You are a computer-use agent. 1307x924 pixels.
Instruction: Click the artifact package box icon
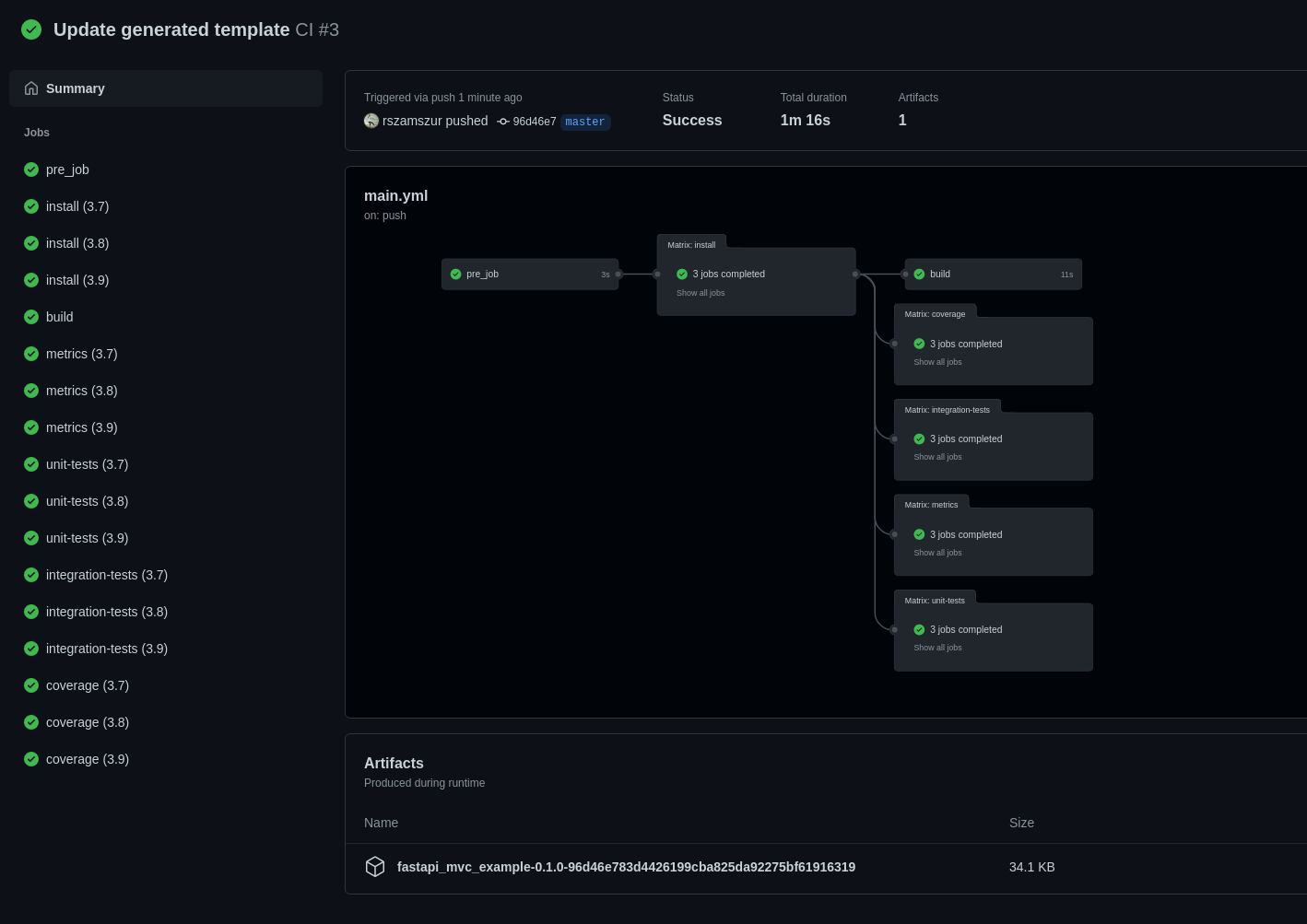(375, 867)
